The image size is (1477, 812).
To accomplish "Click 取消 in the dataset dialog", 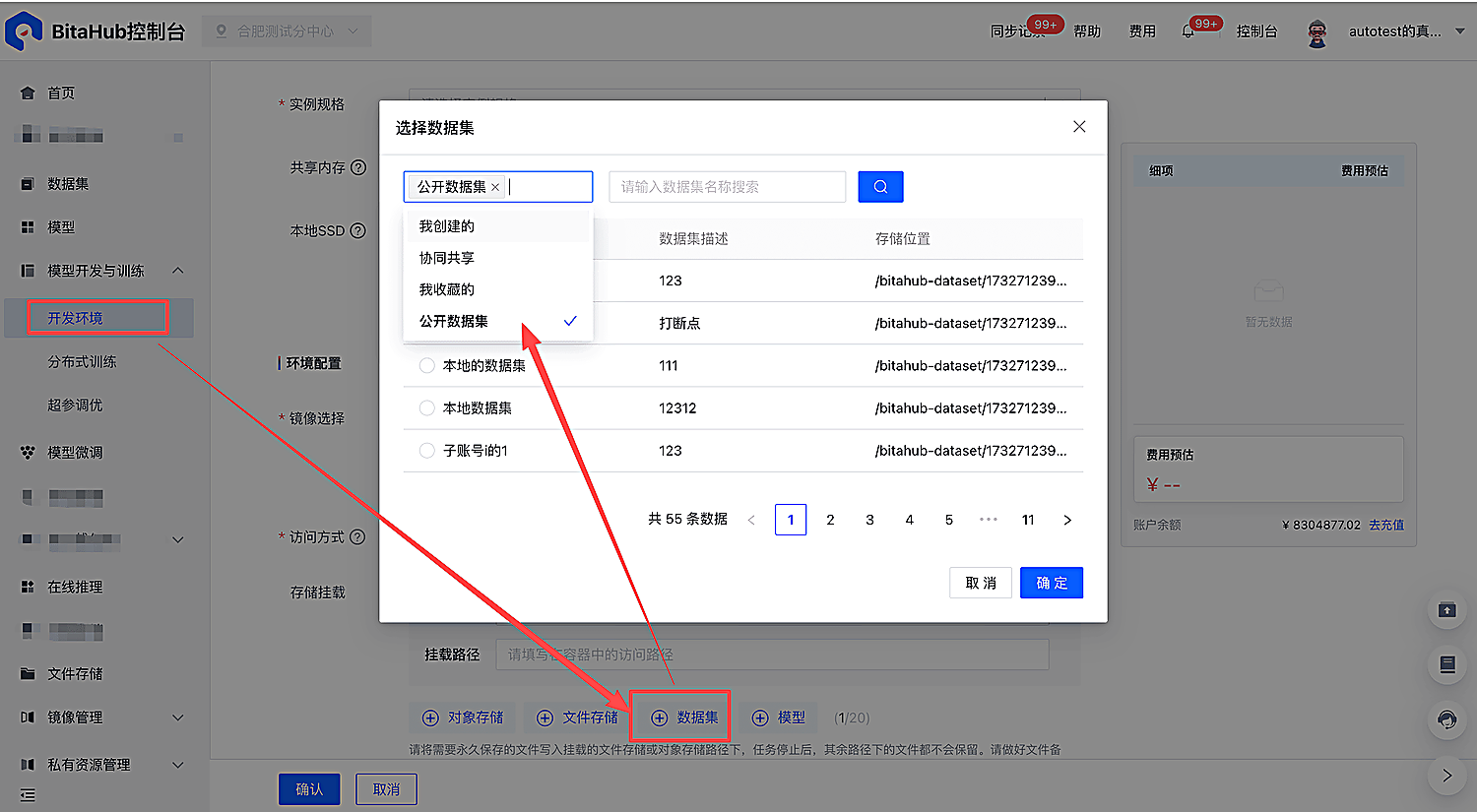I will click(981, 583).
